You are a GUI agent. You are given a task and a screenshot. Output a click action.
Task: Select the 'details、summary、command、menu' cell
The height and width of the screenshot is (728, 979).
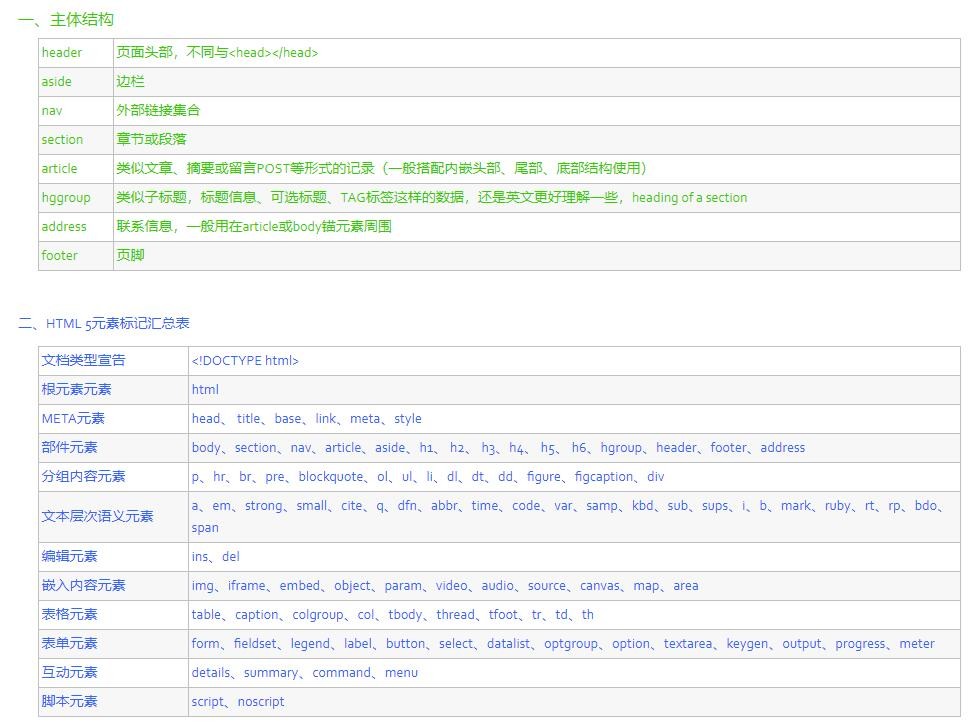coord(305,672)
